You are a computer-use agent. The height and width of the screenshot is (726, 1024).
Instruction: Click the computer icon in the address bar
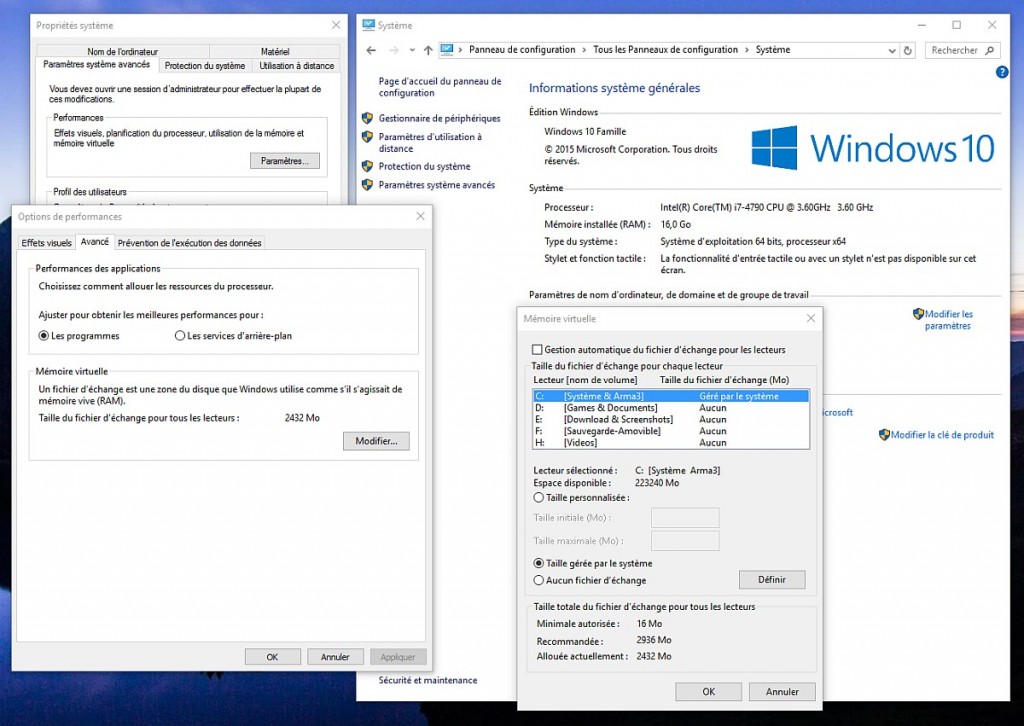point(447,50)
